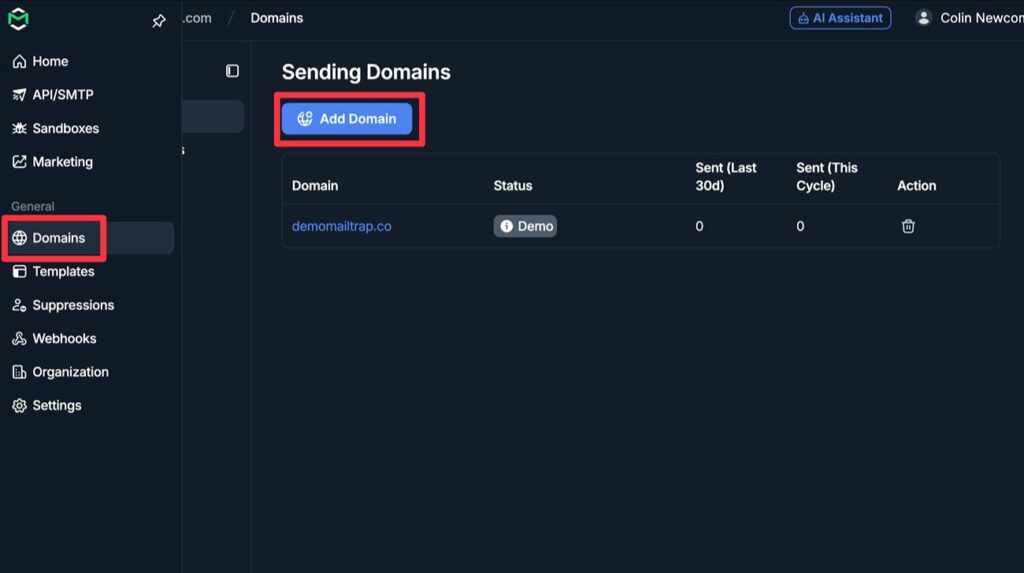The height and width of the screenshot is (573, 1024).
Task: Click the Home house icon
Action: (x=20, y=61)
